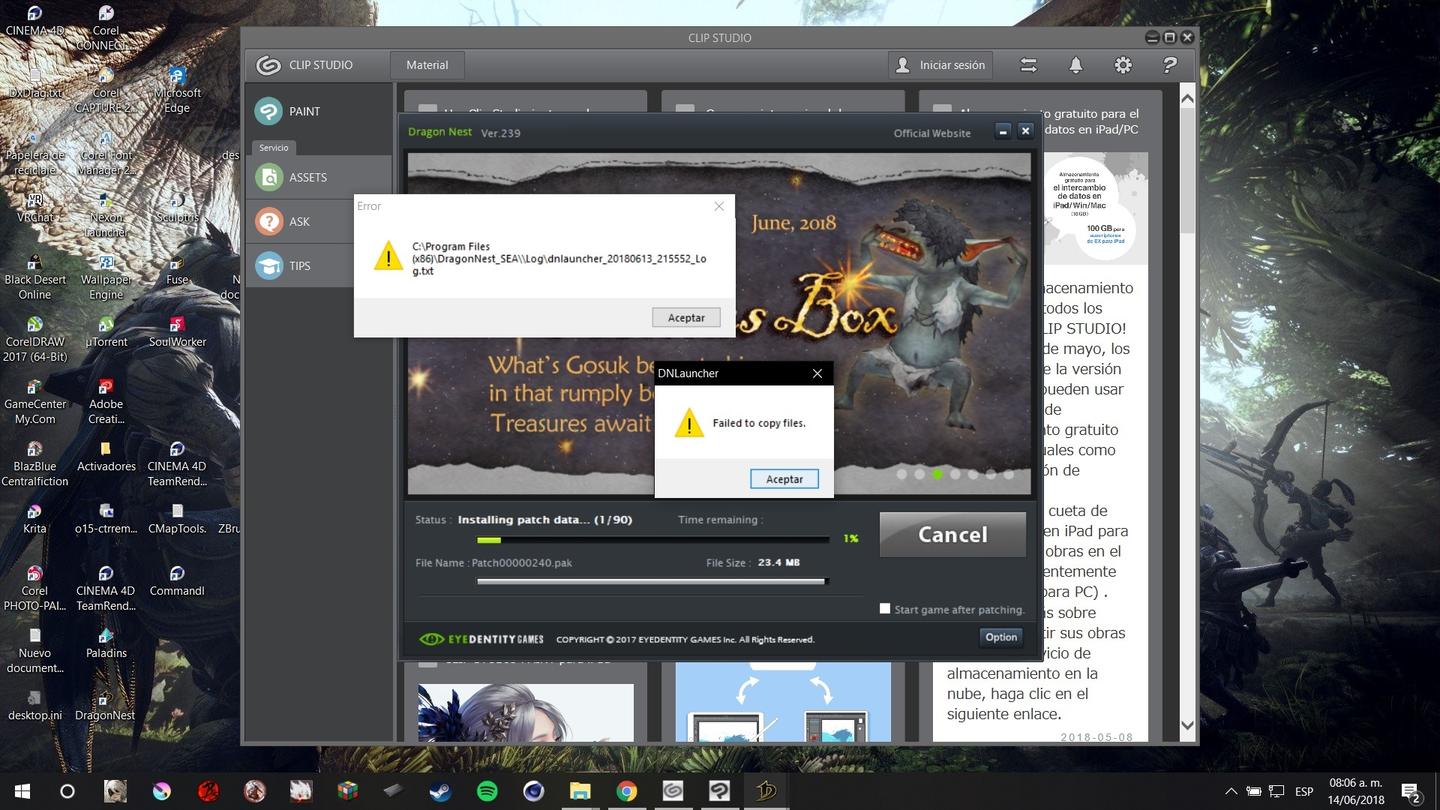Click the CLIP STUDIO logo tab
This screenshot has width=1440, height=810.
(x=305, y=65)
